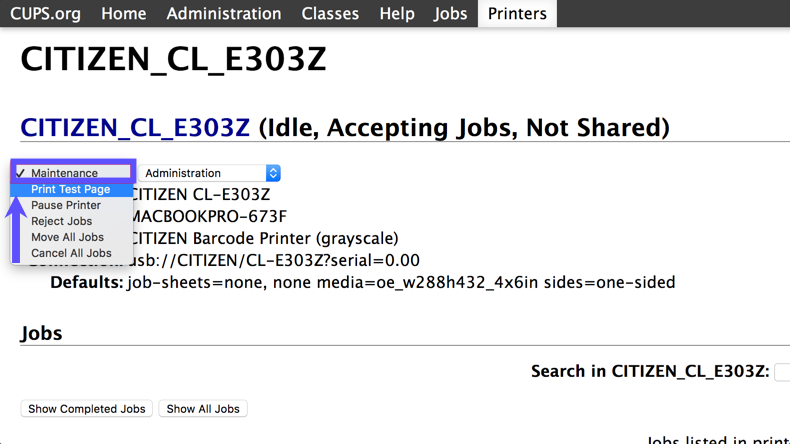Viewport: 790px width, 444px height.
Task: Open the Help tab
Action: [397, 14]
